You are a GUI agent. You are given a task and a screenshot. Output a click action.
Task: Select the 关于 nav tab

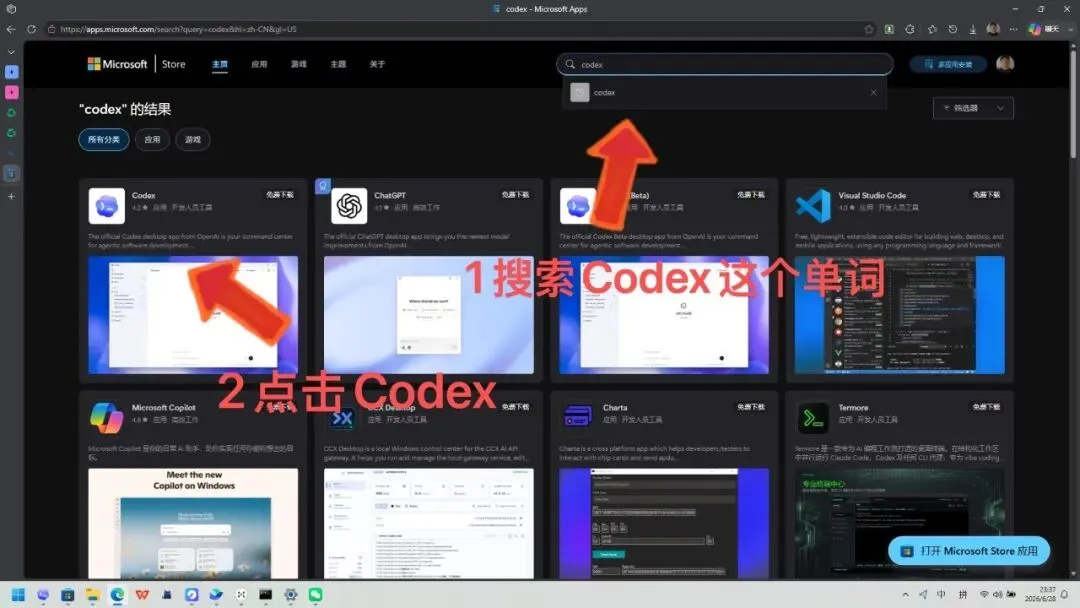coord(377,64)
